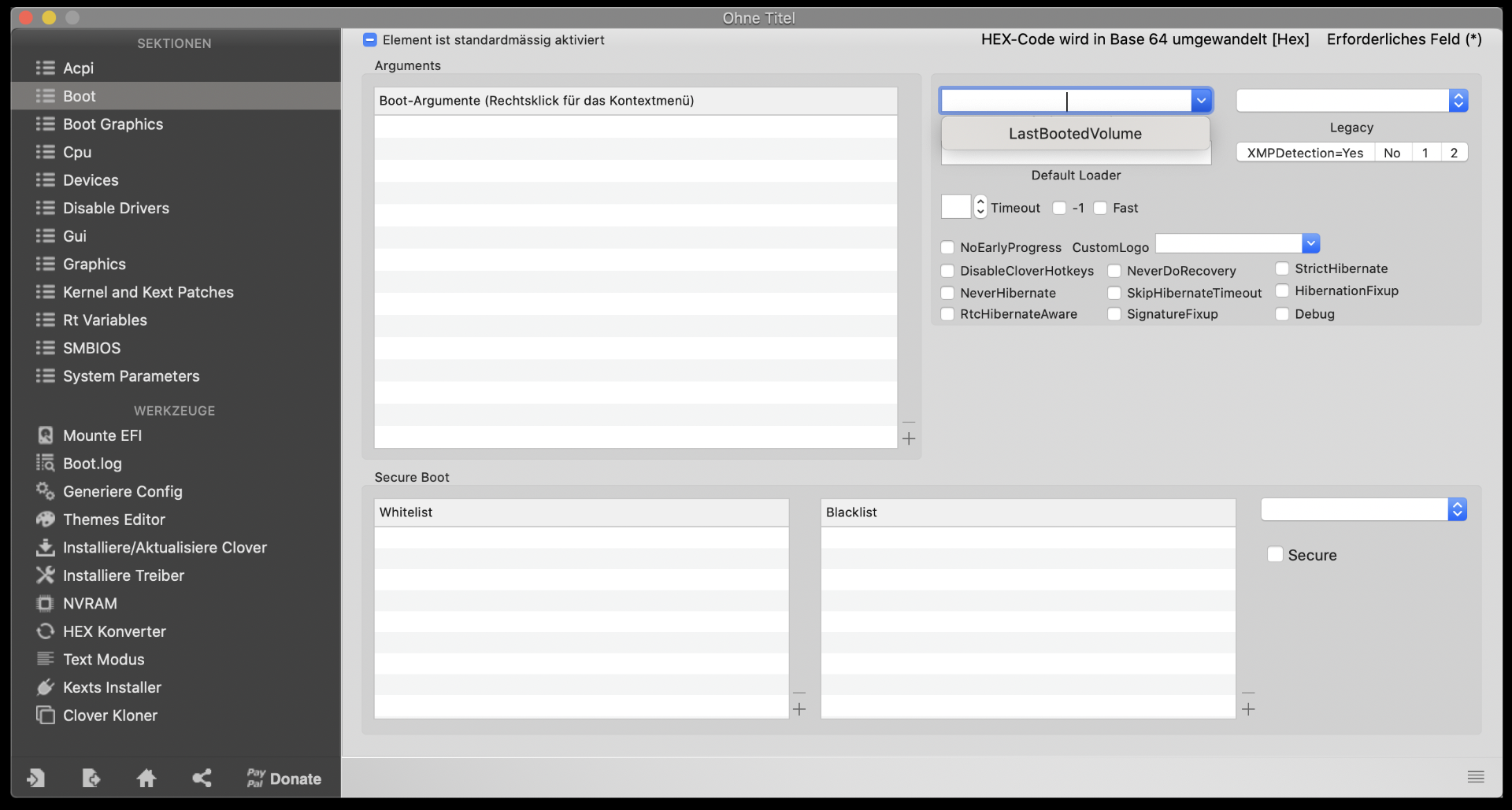Click the export config icon in bottom bar

(91, 779)
